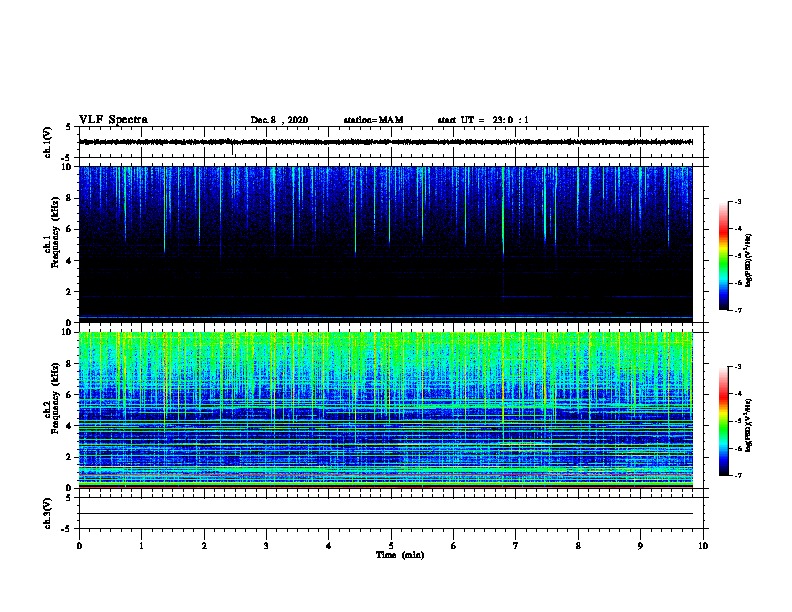Viewport: 792px width, 612px height.
Task: Click the "-7" label on ch.2 color bar
Action: (x=737, y=475)
